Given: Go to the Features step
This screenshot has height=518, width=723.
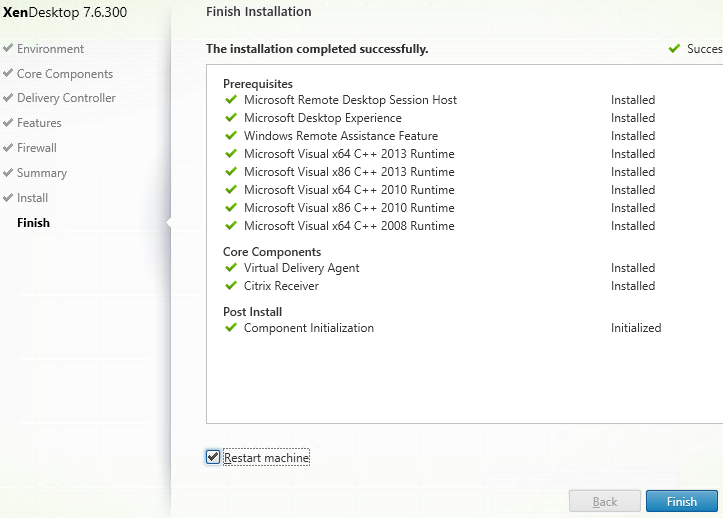Looking at the screenshot, I should click(39, 123).
